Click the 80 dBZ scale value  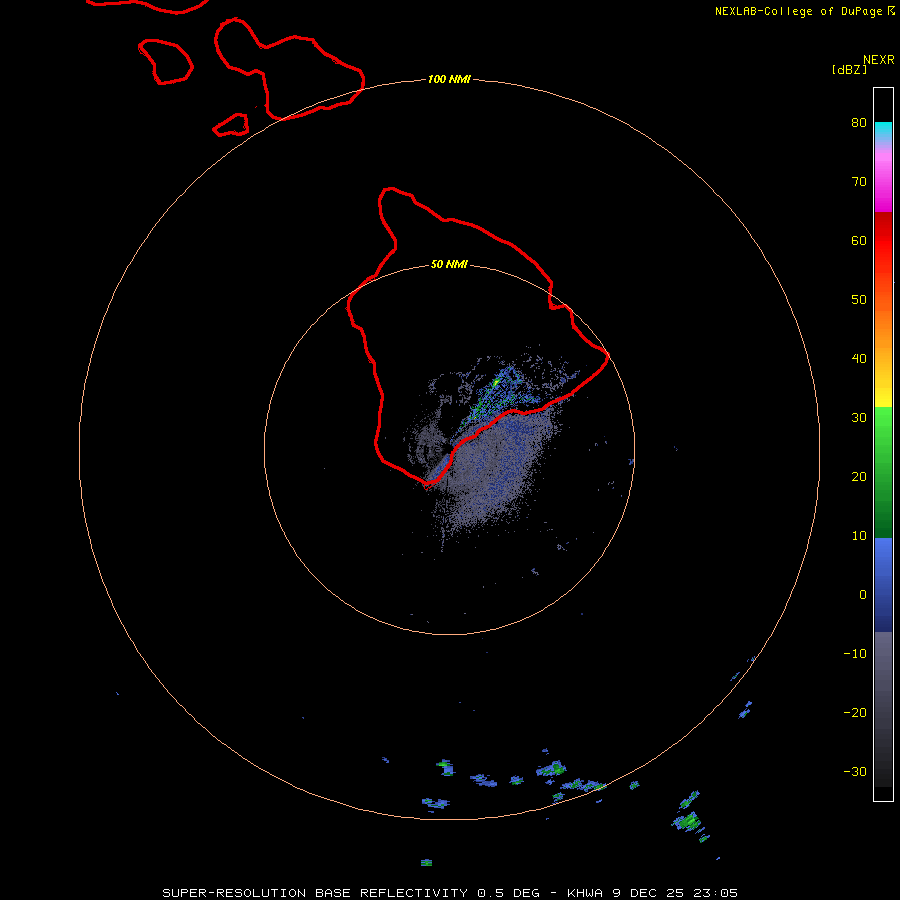coord(859,122)
